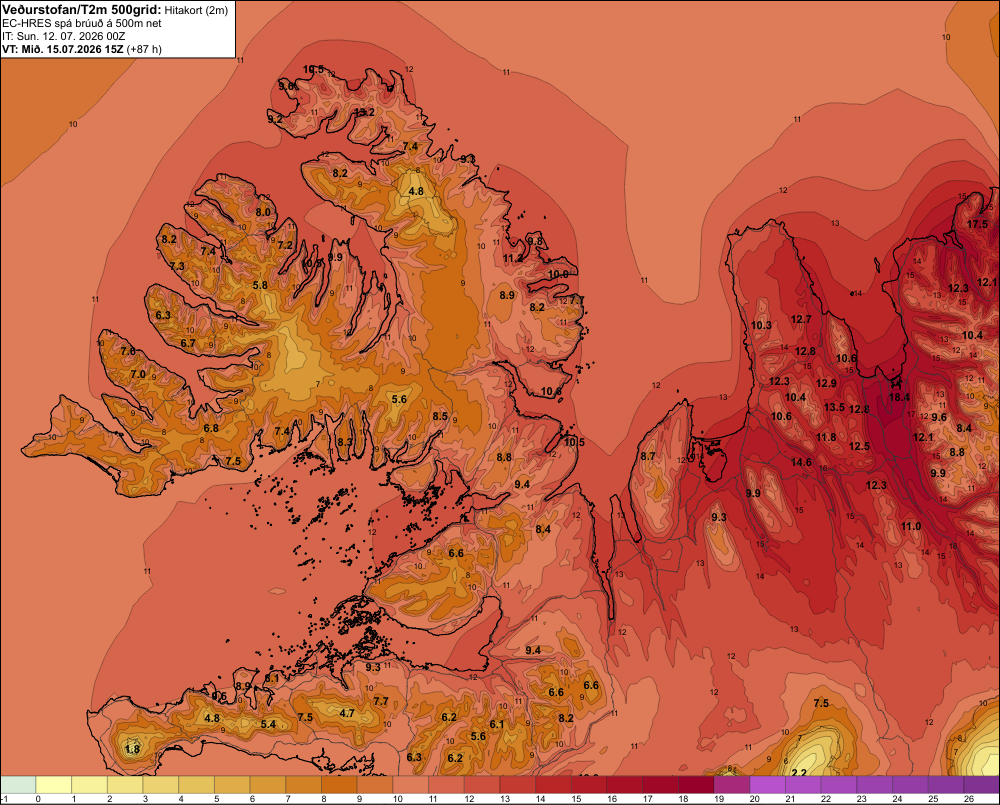Select the 11.8 temperature label

(826, 437)
